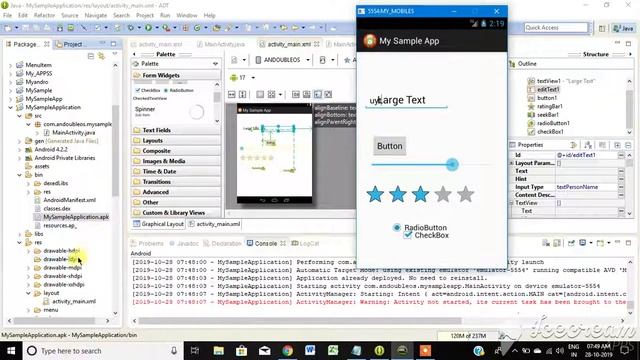Open Mail from the taskbar
Image resolution: width=640 pixels, height=360 pixels.
pyautogui.click(x=264, y=351)
